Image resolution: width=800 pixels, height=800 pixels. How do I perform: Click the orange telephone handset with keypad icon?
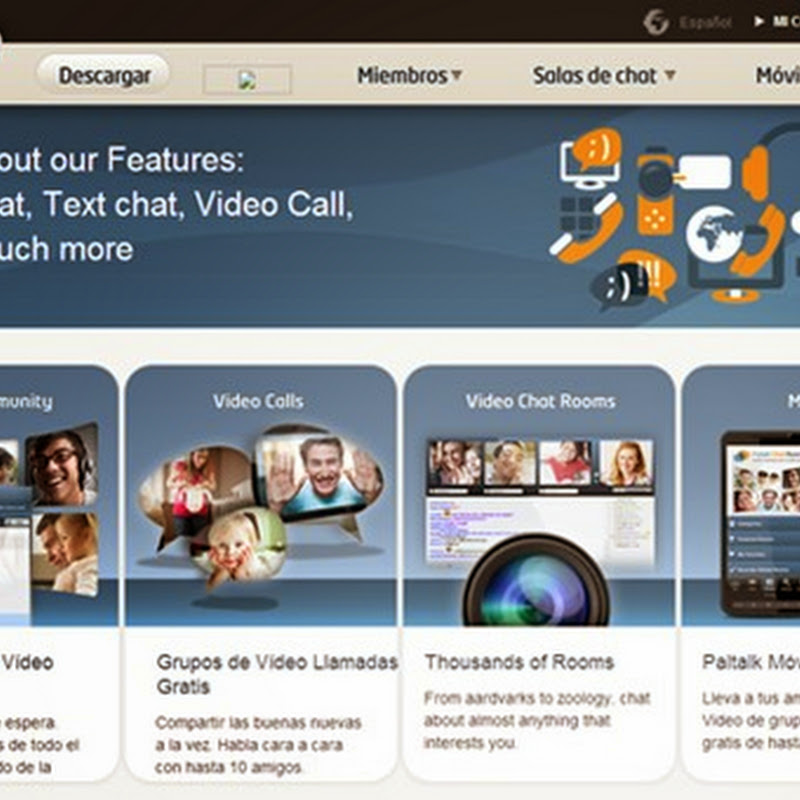pos(587,229)
